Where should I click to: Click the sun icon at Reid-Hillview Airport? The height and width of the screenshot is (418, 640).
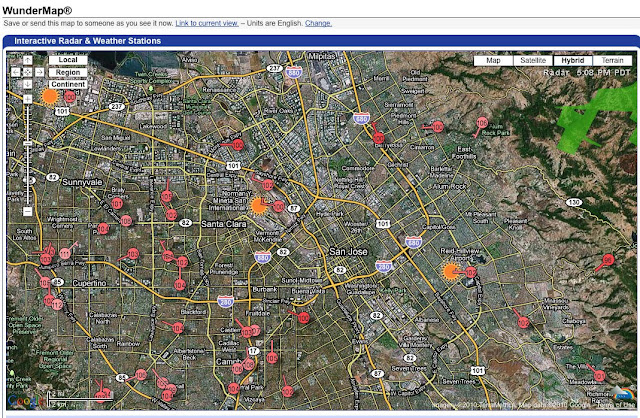pyautogui.click(x=451, y=272)
